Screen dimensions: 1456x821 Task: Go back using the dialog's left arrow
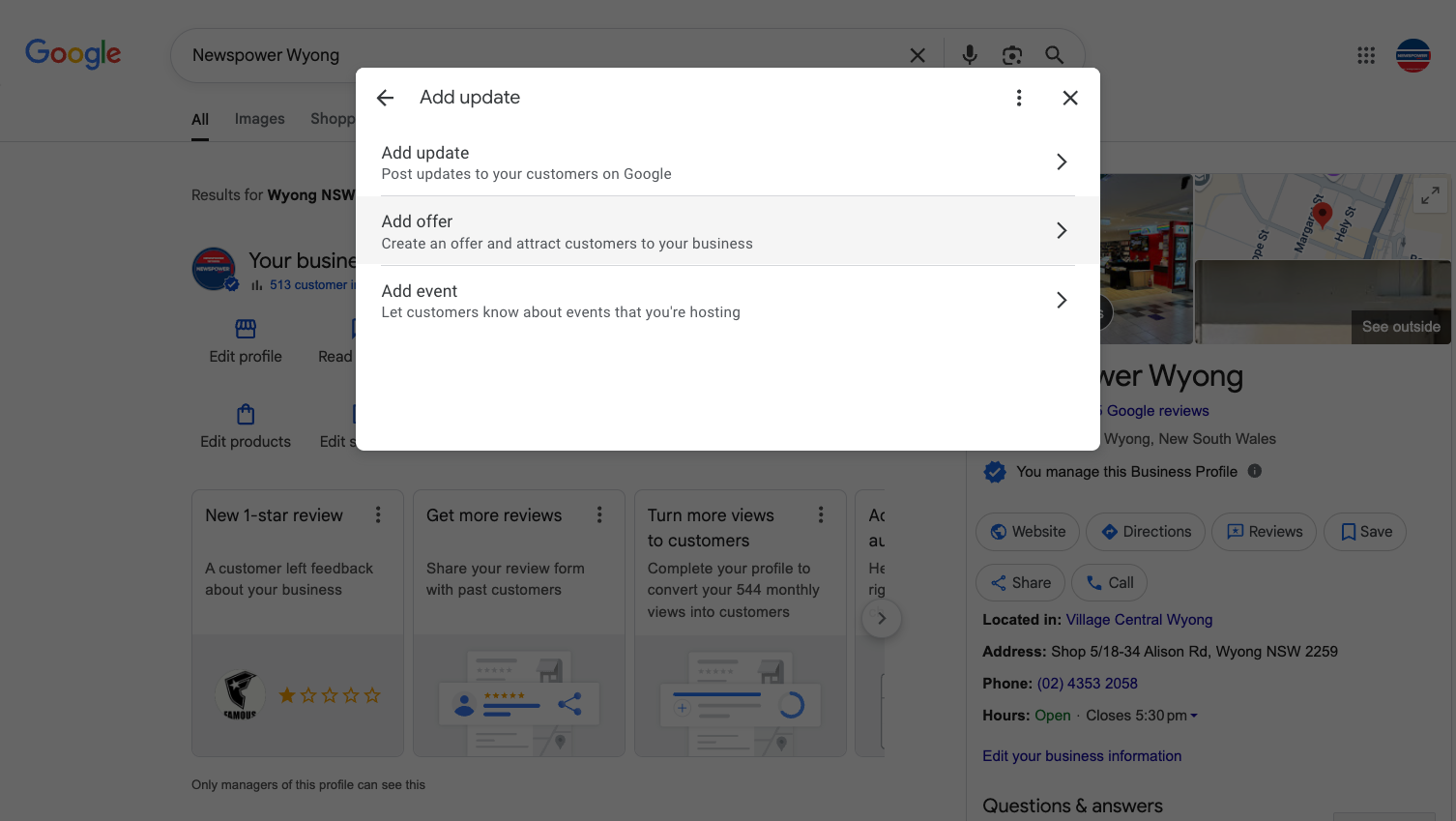(x=385, y=98)
